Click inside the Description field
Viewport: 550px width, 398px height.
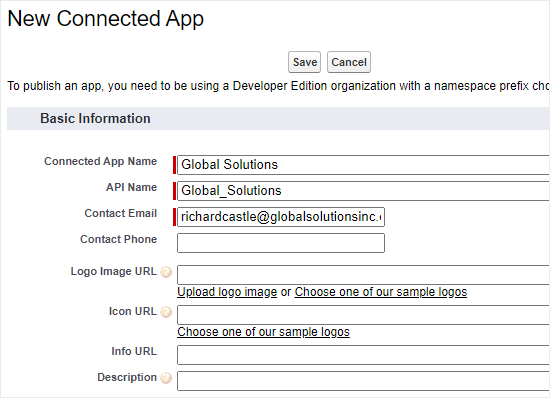click(363, 381)
